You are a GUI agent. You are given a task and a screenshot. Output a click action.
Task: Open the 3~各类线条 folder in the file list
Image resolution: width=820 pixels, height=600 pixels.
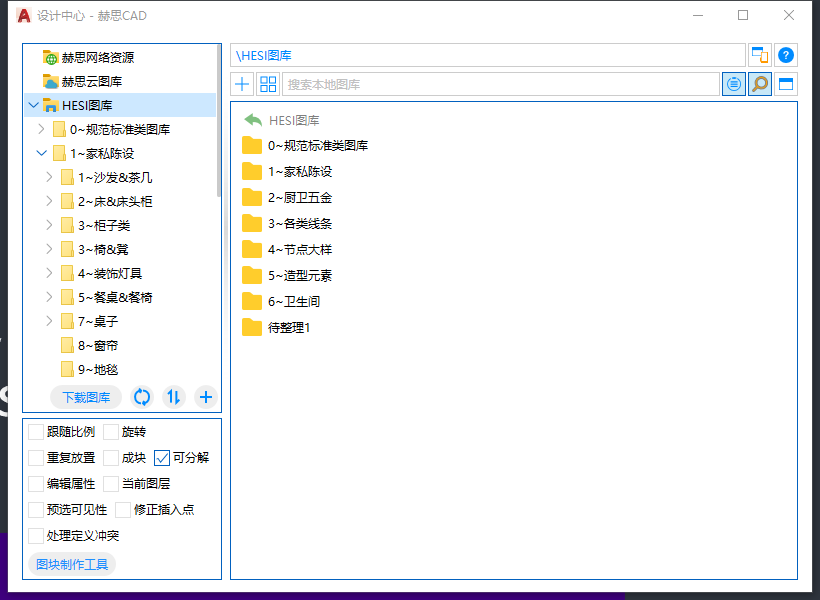click(287, 224)
